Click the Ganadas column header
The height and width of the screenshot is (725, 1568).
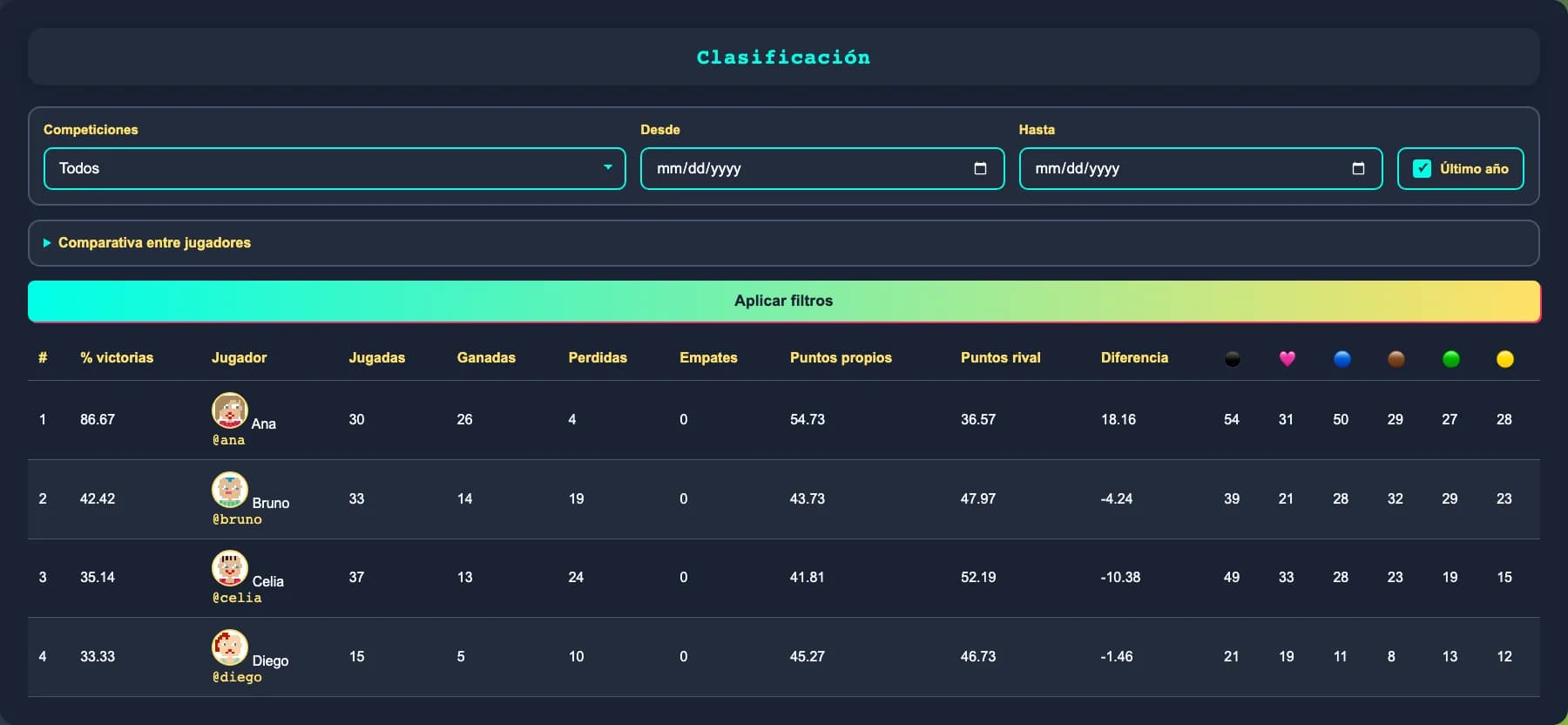tap(486, 357)
